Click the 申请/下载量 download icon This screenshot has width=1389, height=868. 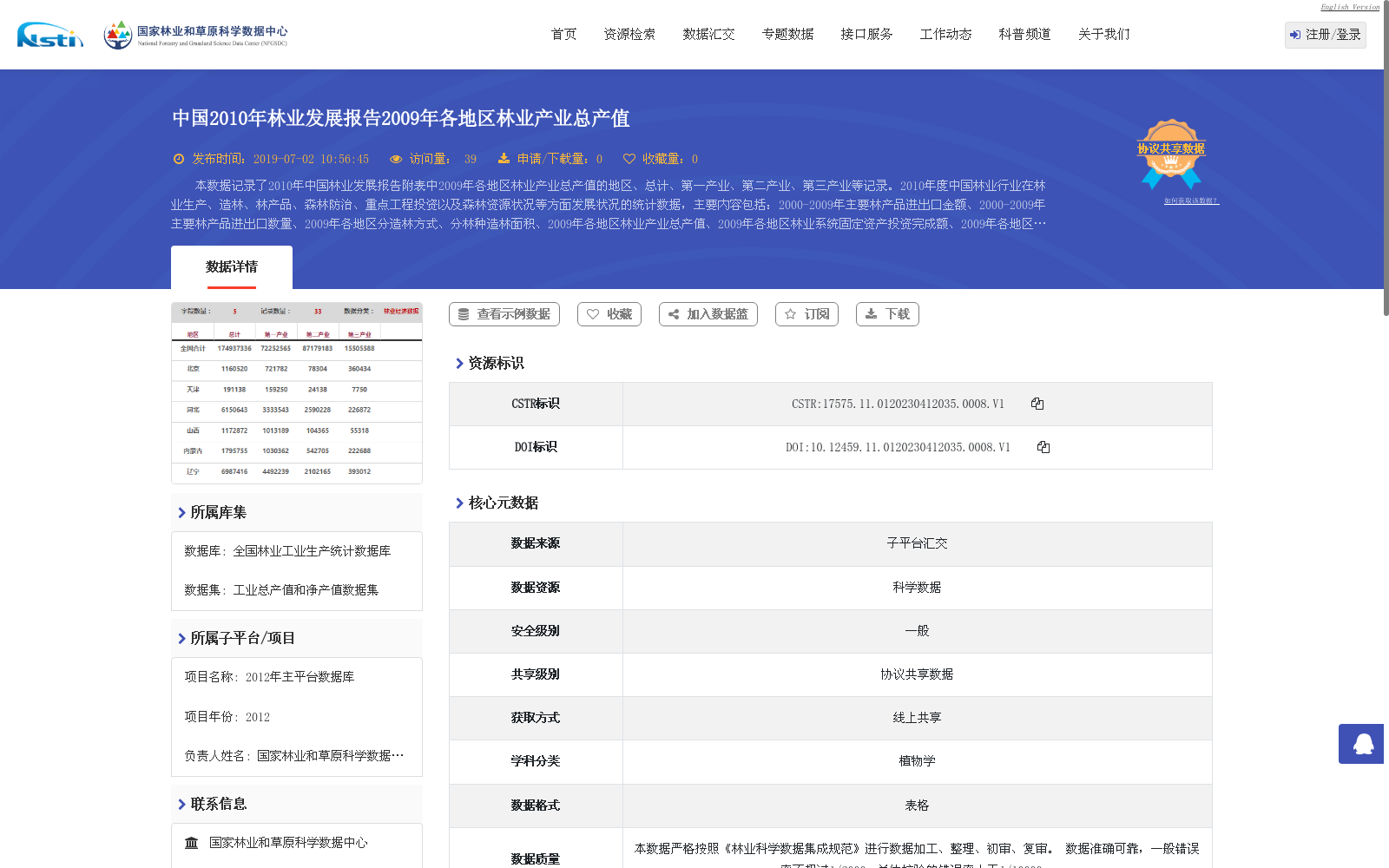pos(504,159)
